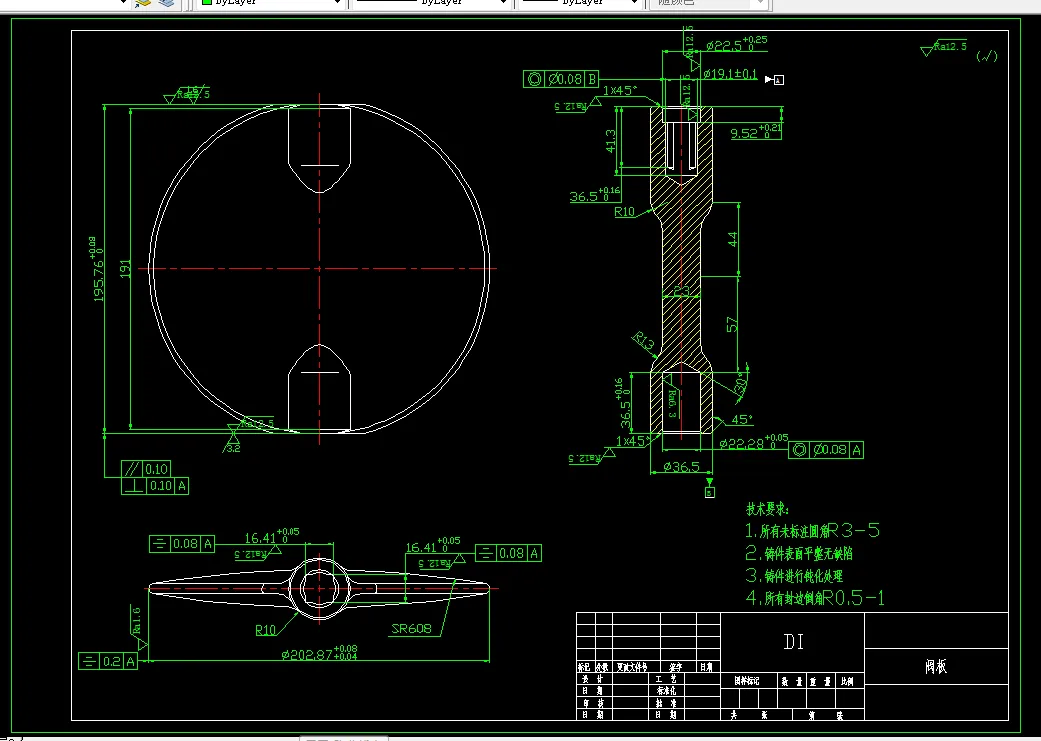Select the concentricity ø0.08 B tolerance frame

[x=561, y=79]
